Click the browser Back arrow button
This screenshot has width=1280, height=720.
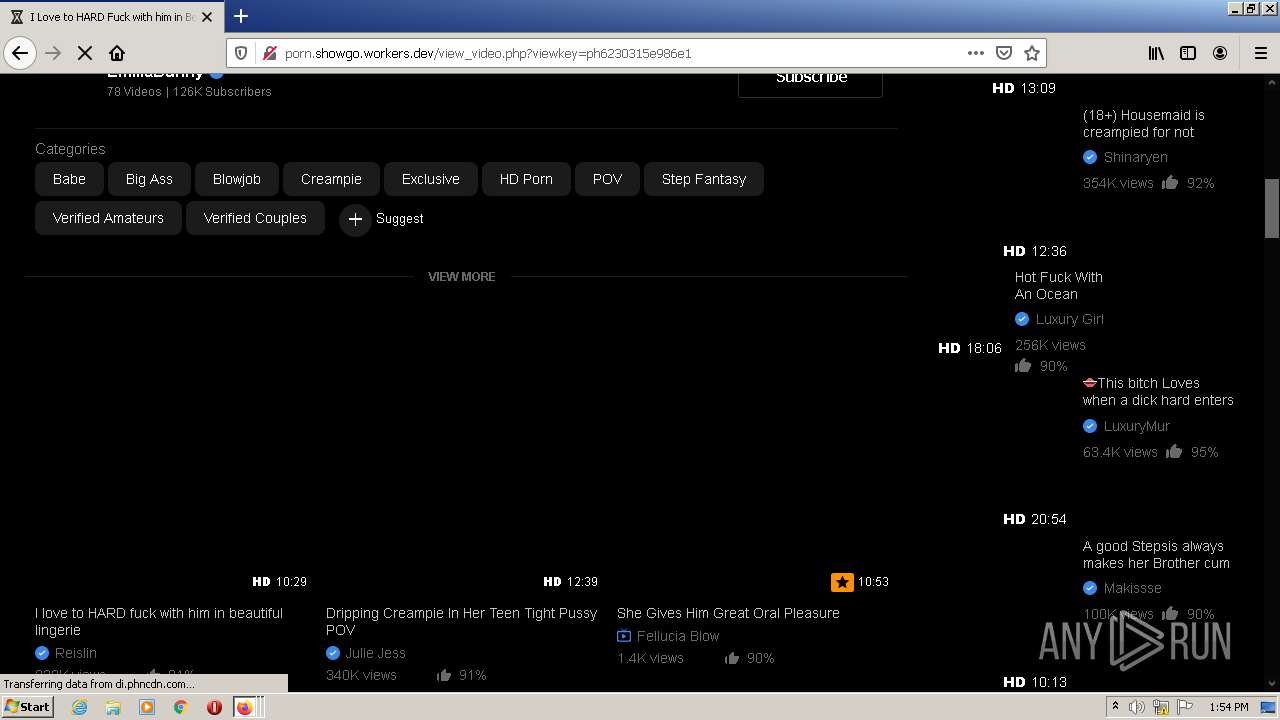click(x=20, y=53)
